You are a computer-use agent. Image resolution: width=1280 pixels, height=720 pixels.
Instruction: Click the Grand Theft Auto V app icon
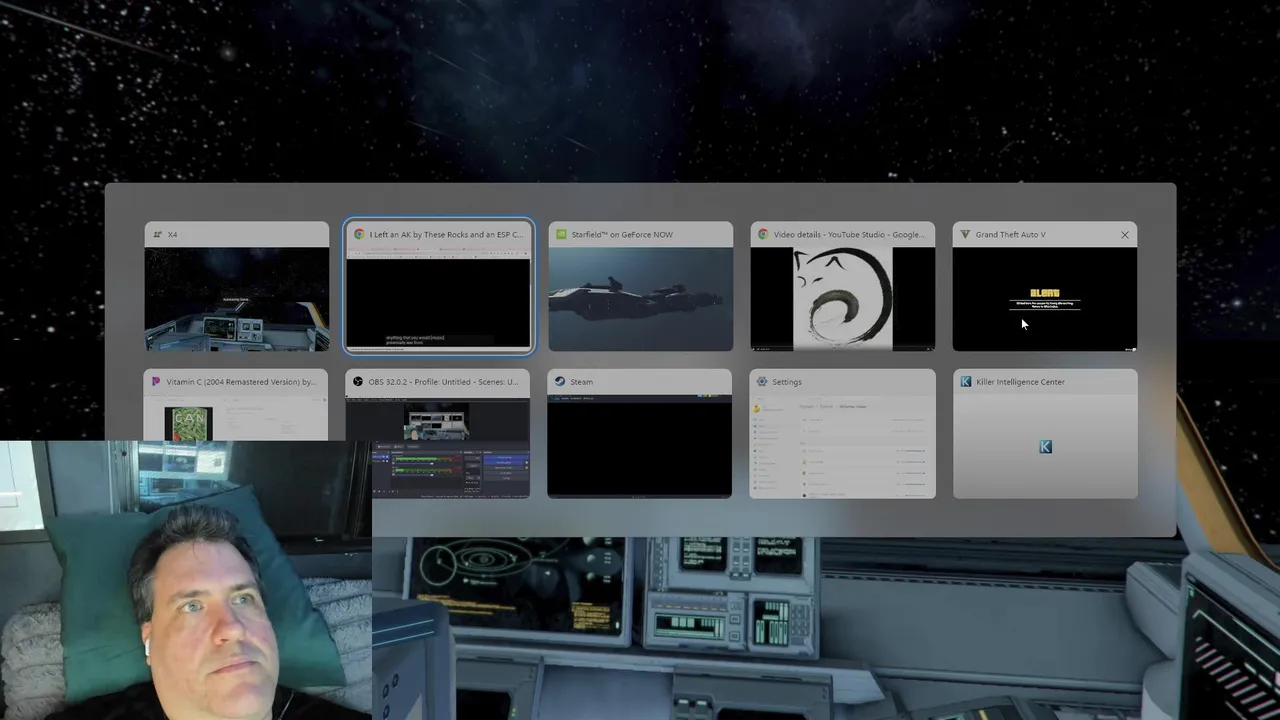tap(965, 235)
